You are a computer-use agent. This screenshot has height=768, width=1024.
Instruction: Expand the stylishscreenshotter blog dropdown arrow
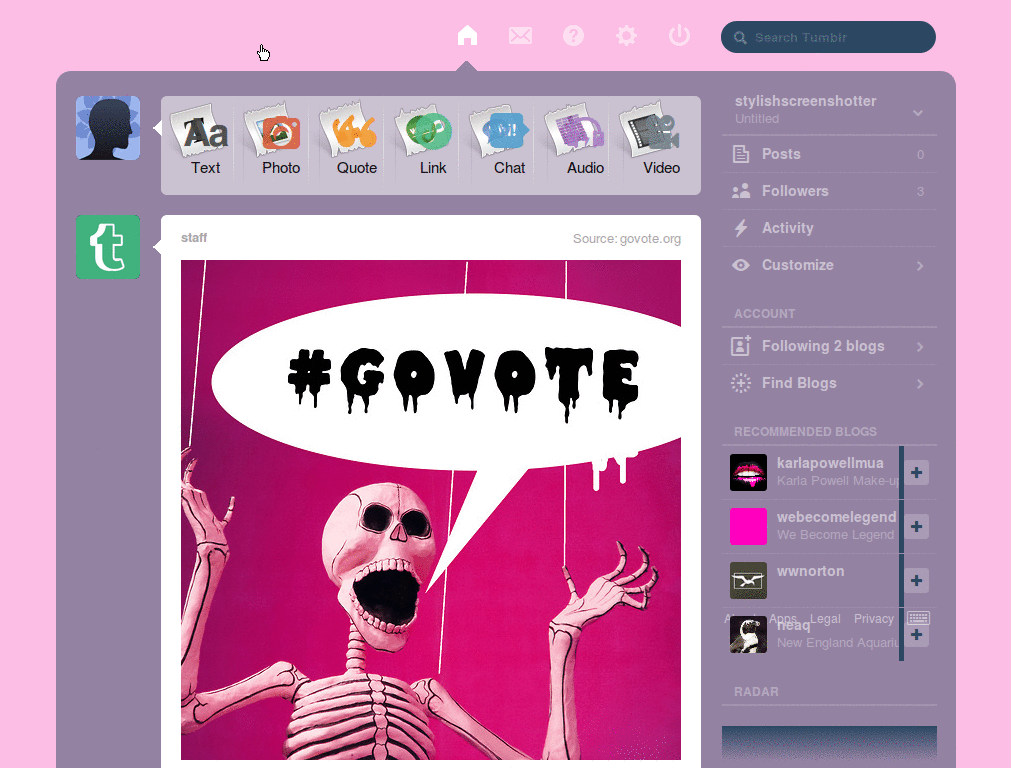pos(918,112)
